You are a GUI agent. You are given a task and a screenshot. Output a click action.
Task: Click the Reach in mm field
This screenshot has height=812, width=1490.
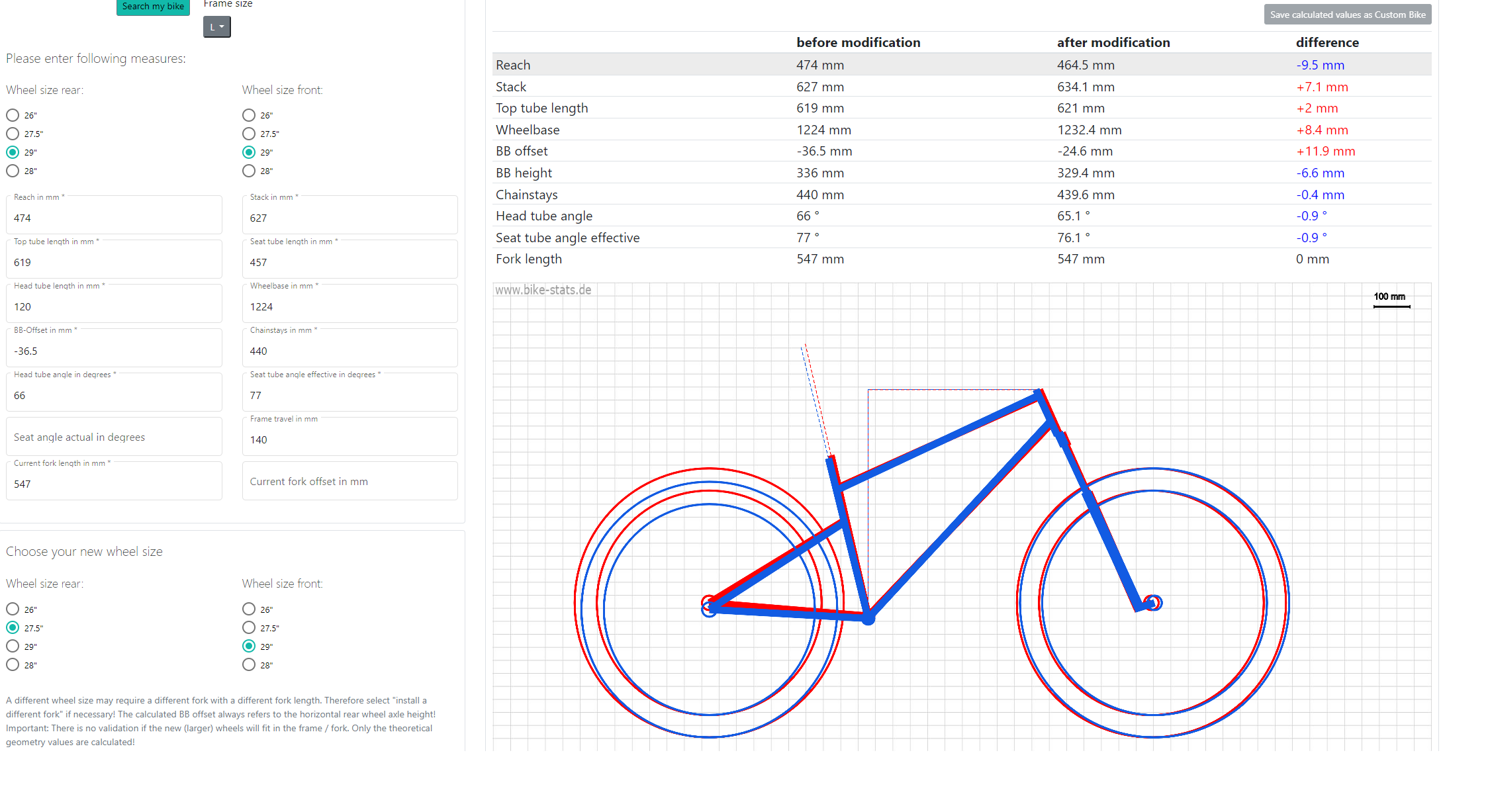click(x=114, y=214)
